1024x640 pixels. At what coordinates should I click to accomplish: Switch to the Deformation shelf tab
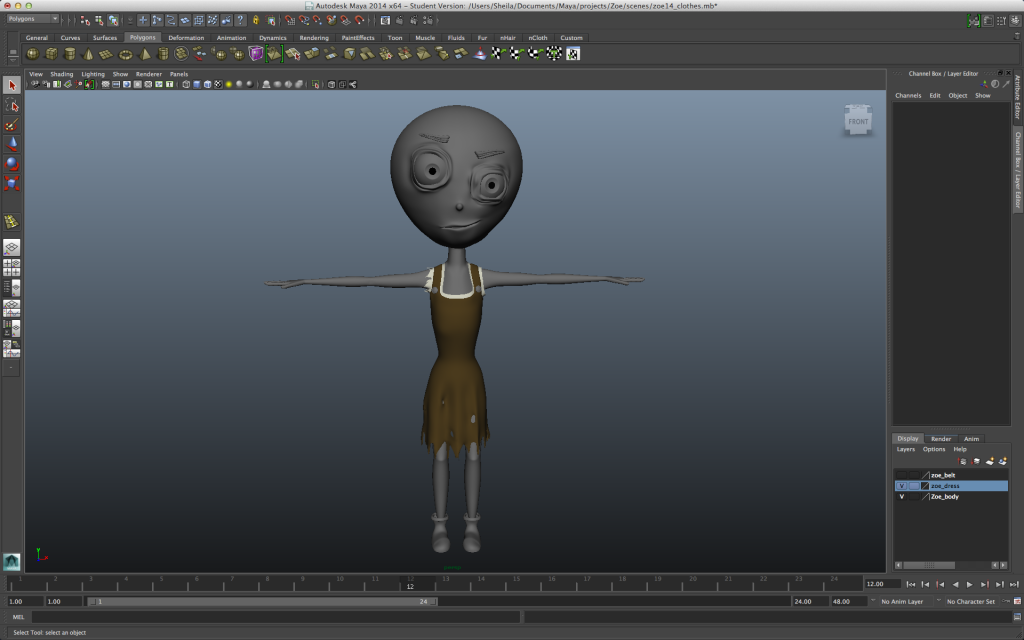(186, 38)
